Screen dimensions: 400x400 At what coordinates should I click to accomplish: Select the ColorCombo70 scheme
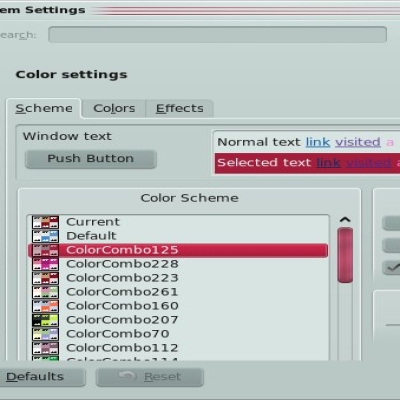pos(178,334)
